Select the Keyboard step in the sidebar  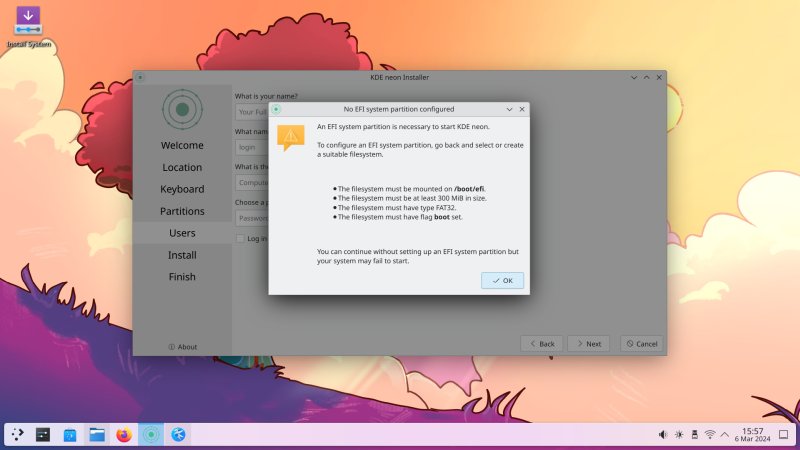182,189
